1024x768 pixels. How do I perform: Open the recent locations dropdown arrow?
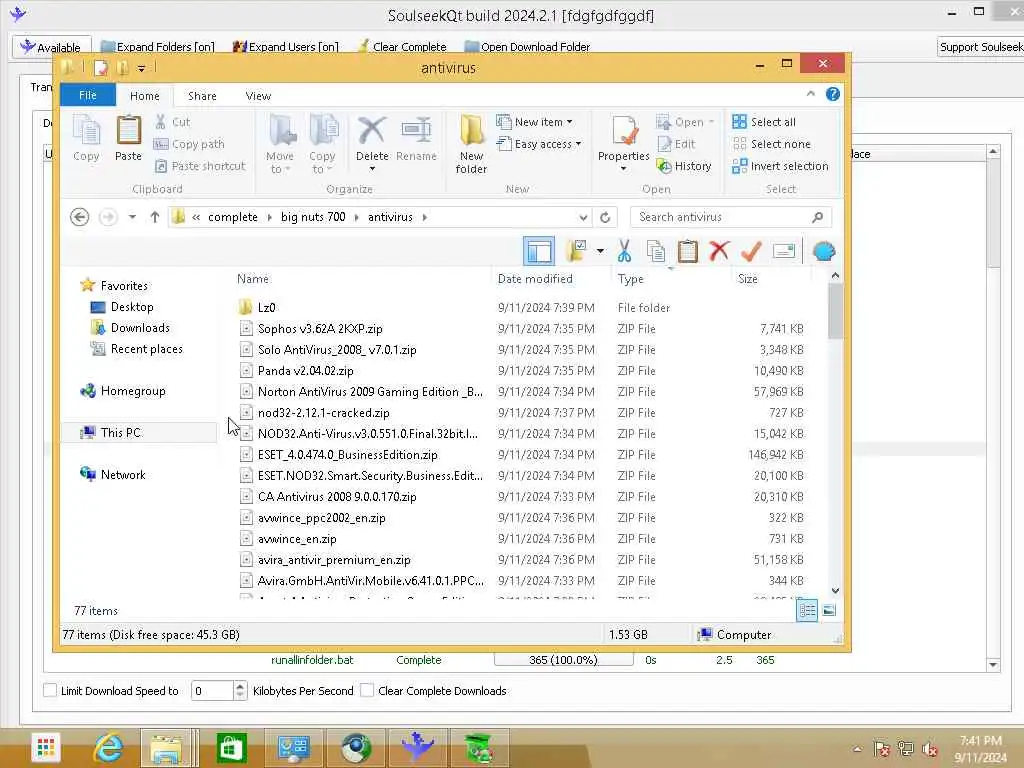(x=132, y=217)
